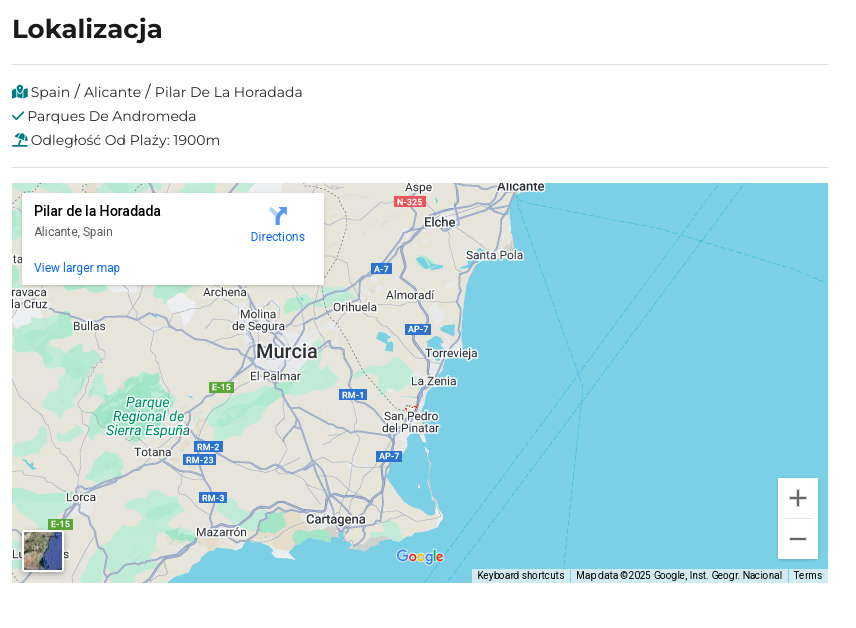Click the Cartagena label on the map
This screenshot has width=856, height=628.
[335, 519]
